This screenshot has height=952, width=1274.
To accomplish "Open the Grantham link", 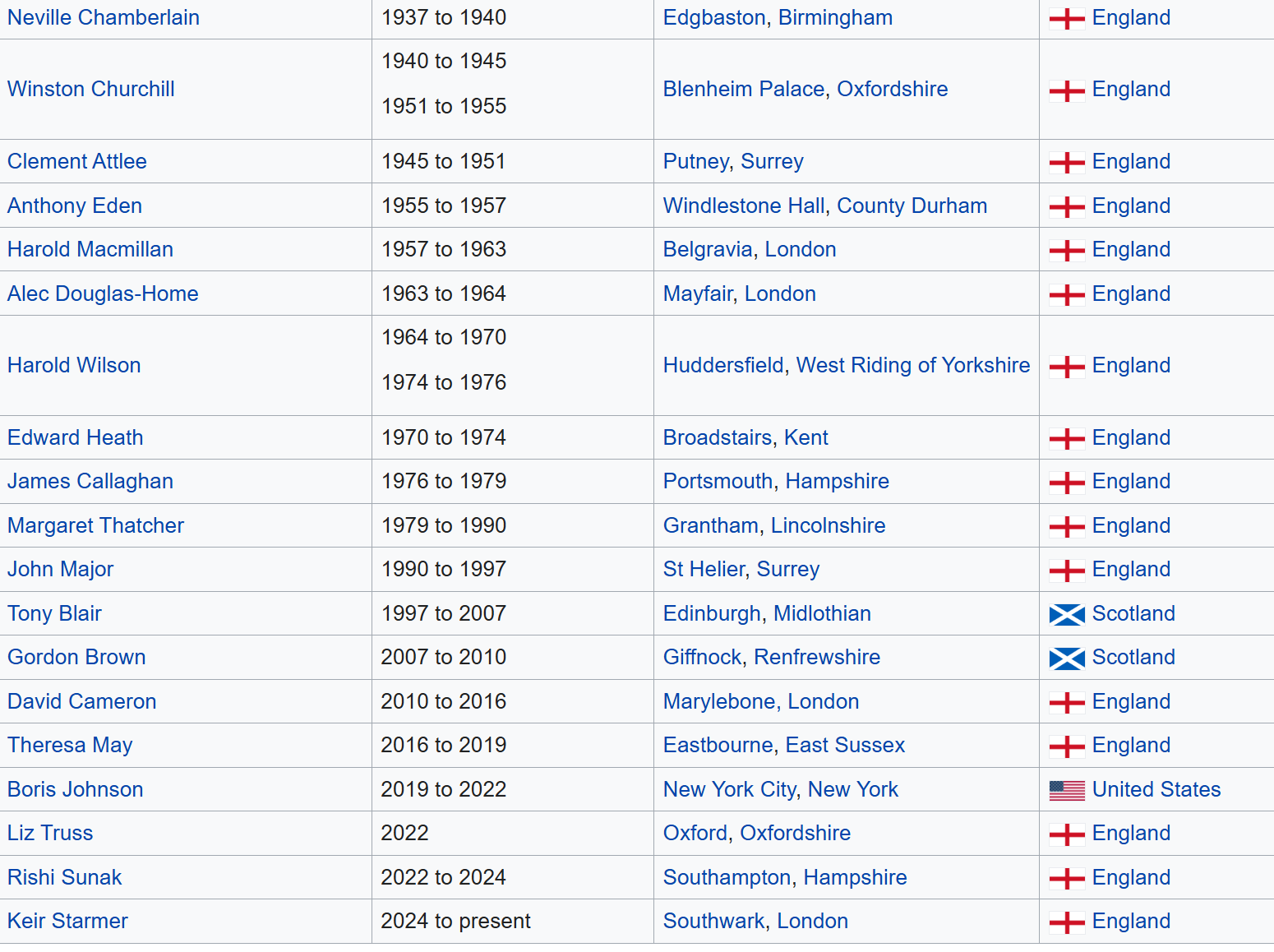I will pyautogui.click(x=711, y=526).
